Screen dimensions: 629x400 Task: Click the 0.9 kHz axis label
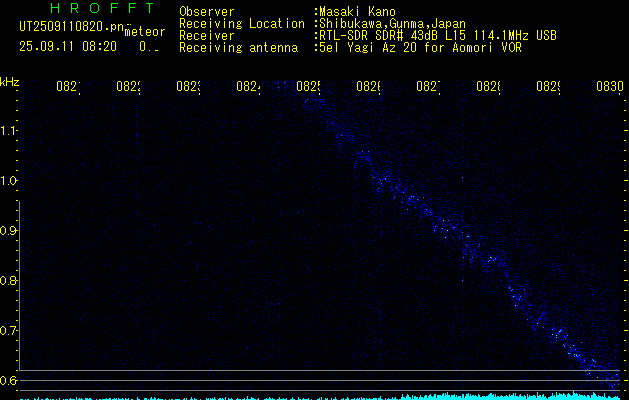(x=8, y=231)
